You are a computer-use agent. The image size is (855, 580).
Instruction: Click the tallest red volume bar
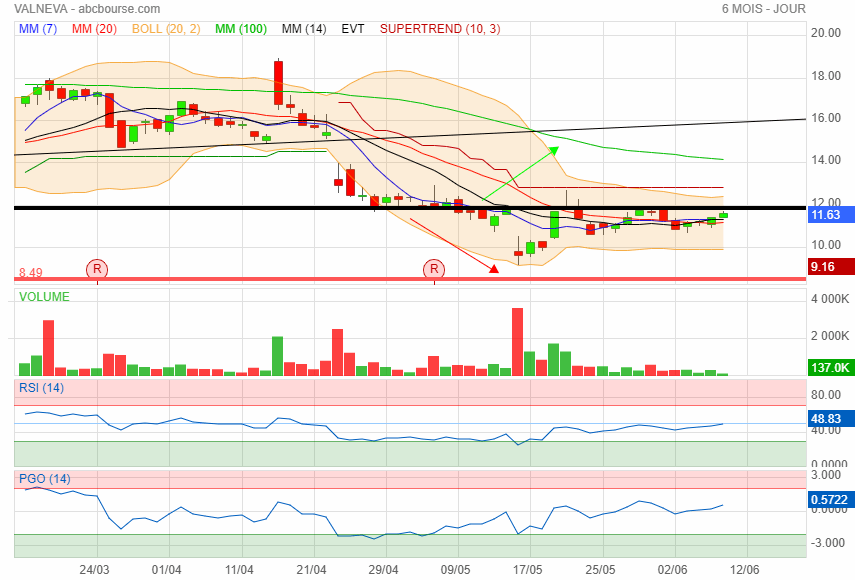[517, 342]
